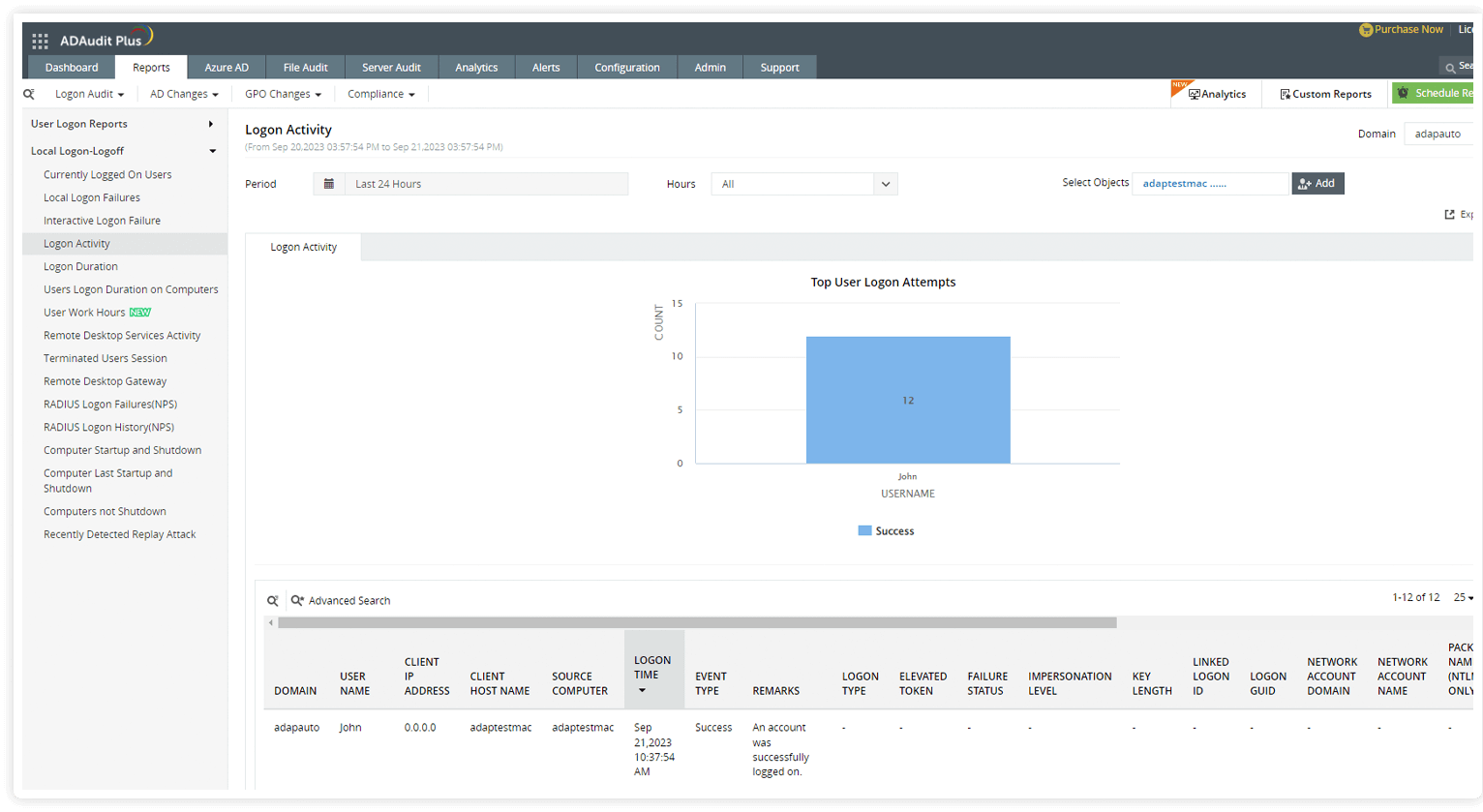Open the apps grid icon beside ADAudit Plus logo
Image resolution: width=1483 pixels, height=812 pixels.
40,41
